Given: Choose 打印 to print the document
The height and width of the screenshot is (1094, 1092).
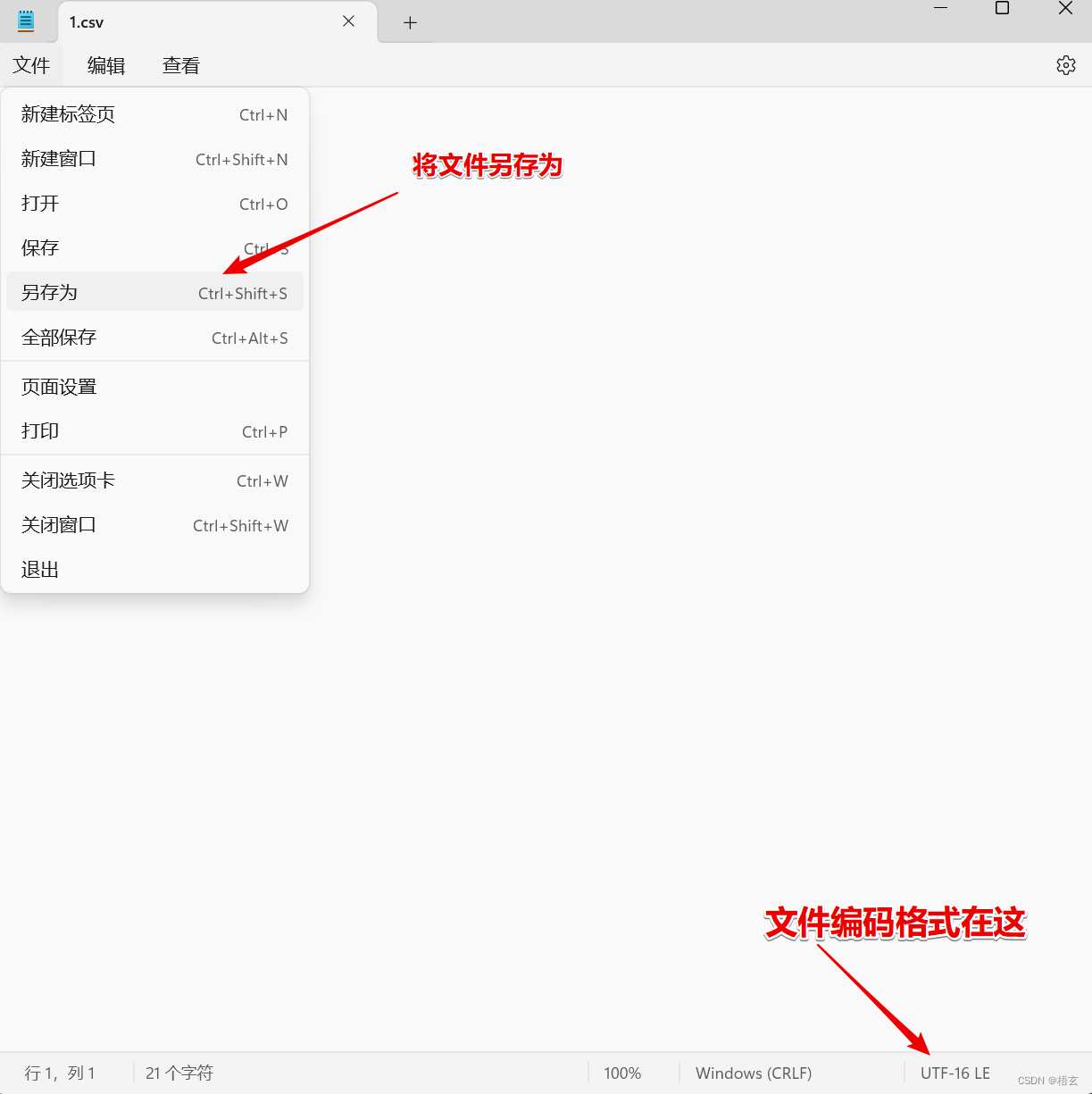Looking at the screenshot, I should click(39, 430).
